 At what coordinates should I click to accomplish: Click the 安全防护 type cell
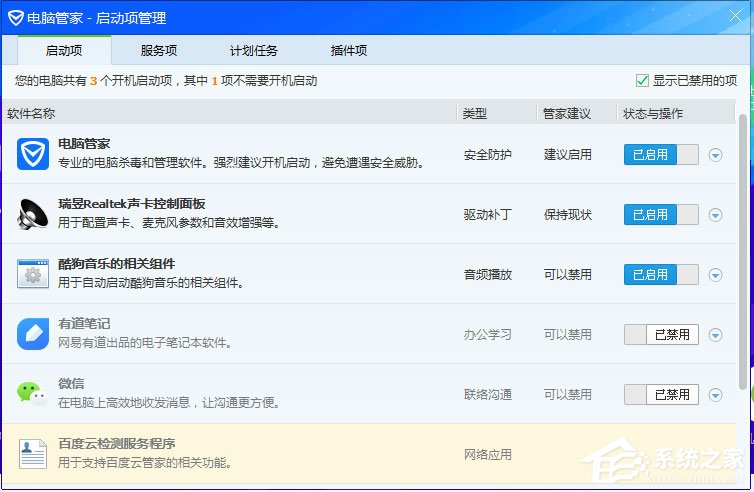click(x=488, y=155)
